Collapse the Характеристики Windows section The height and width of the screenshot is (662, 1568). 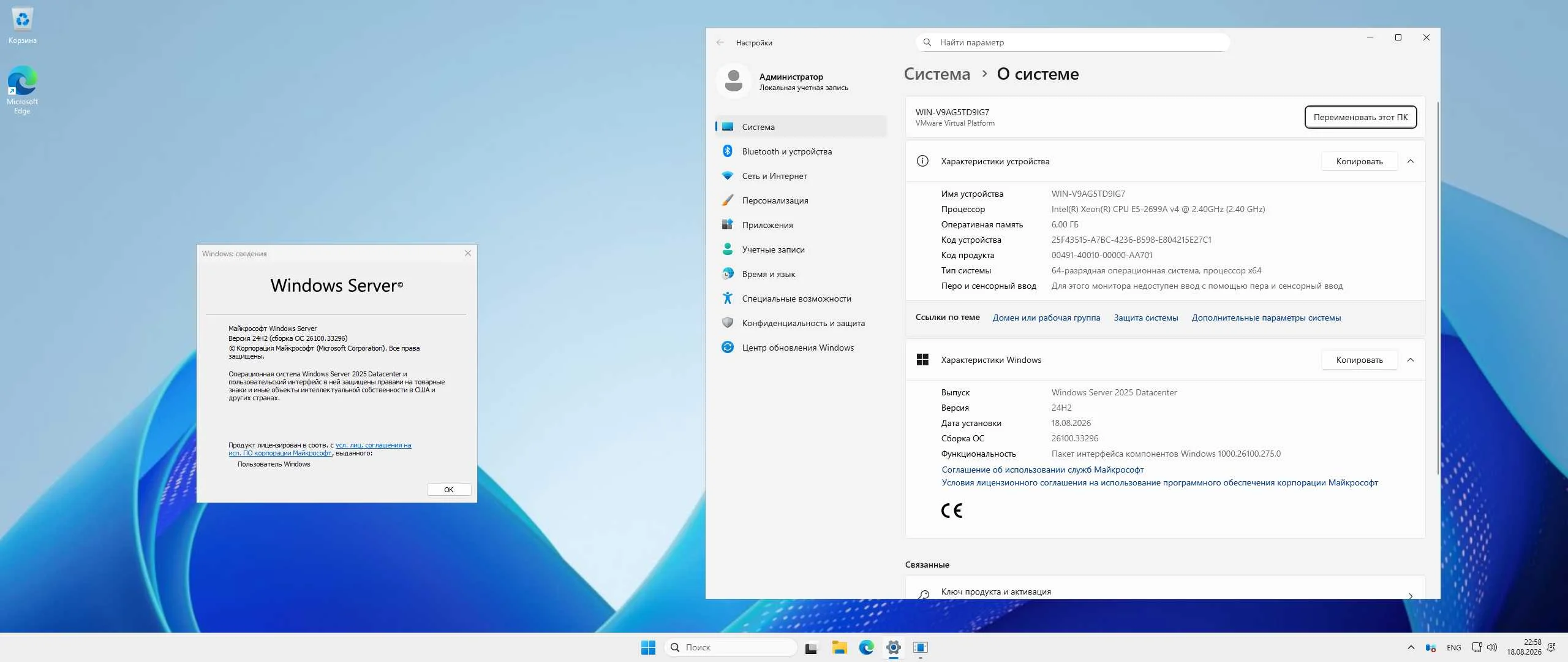[1411, 360]
